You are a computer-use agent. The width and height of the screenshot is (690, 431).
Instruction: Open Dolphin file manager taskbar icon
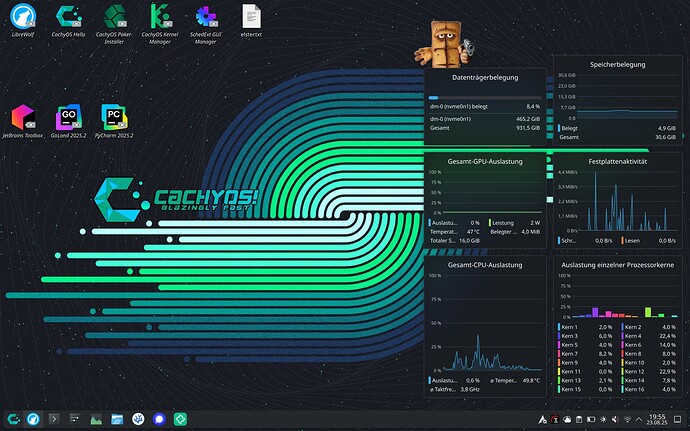coord(117,419)
